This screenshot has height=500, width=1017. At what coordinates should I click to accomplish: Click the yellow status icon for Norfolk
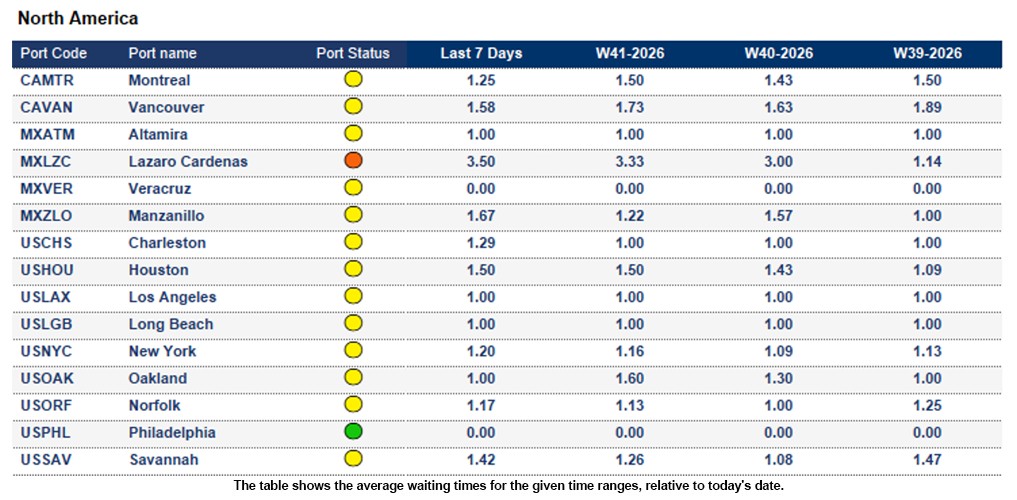353,405
